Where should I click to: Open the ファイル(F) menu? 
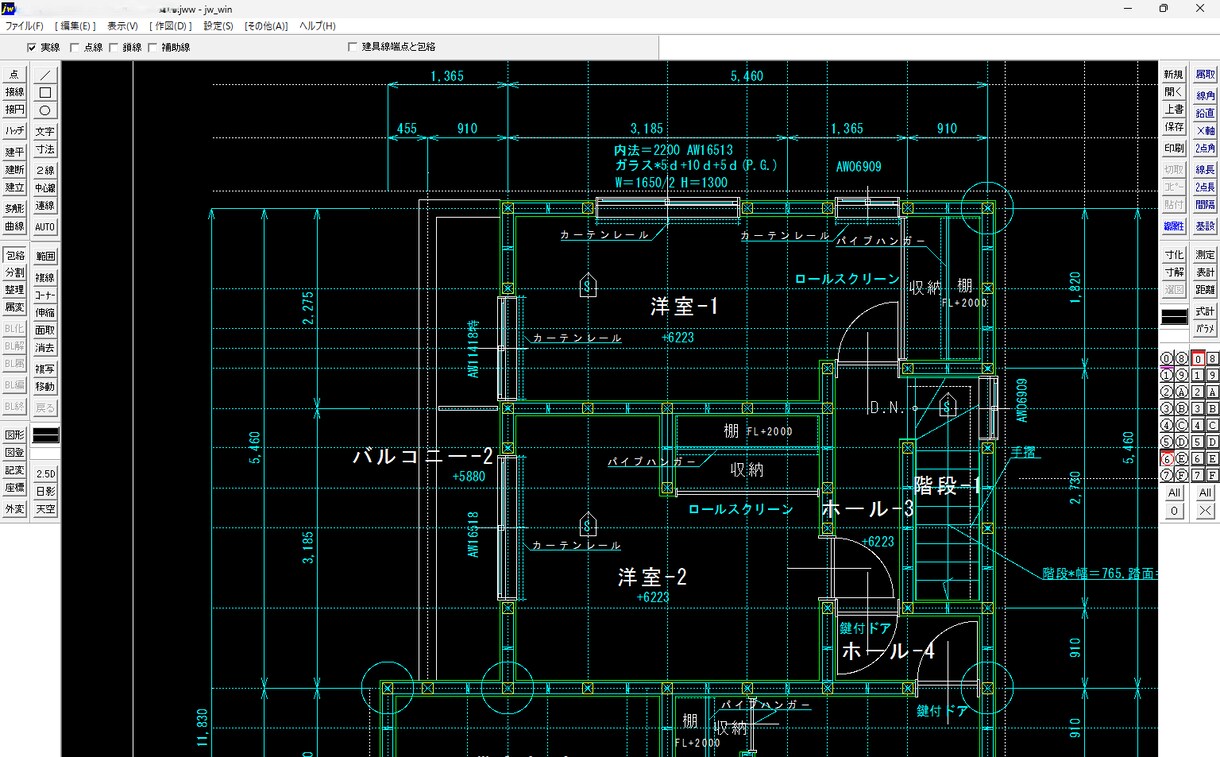click(25, 25)
